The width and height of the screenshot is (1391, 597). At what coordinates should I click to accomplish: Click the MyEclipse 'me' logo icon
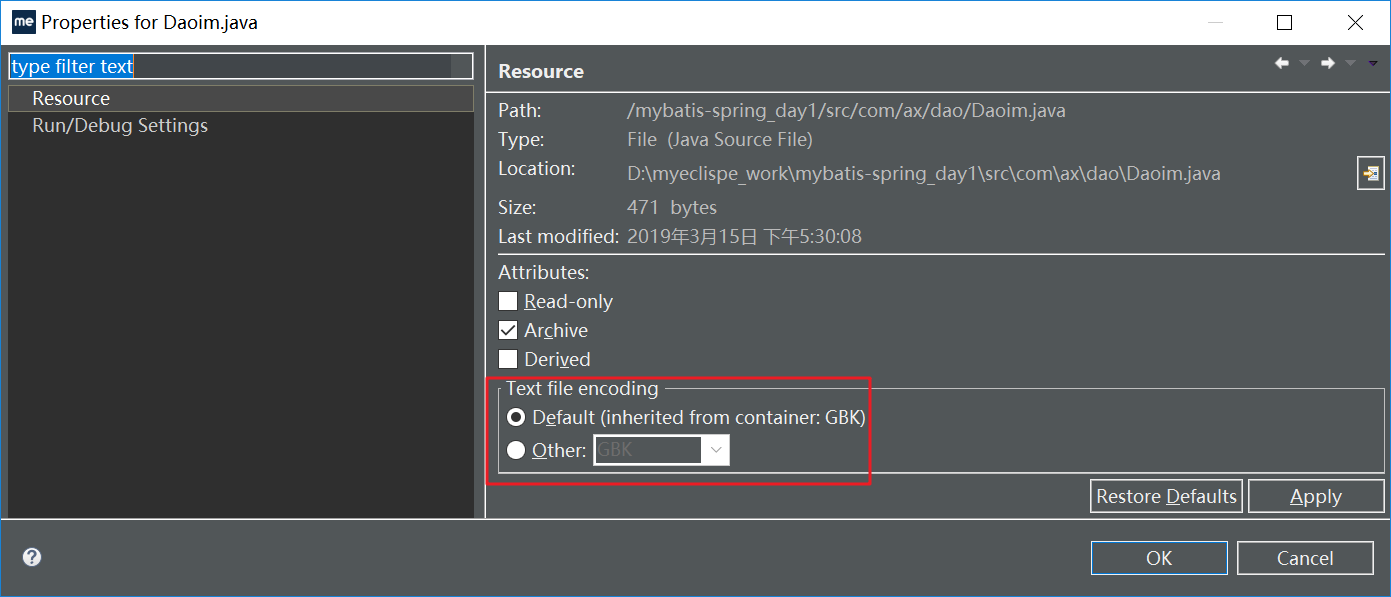23,22
